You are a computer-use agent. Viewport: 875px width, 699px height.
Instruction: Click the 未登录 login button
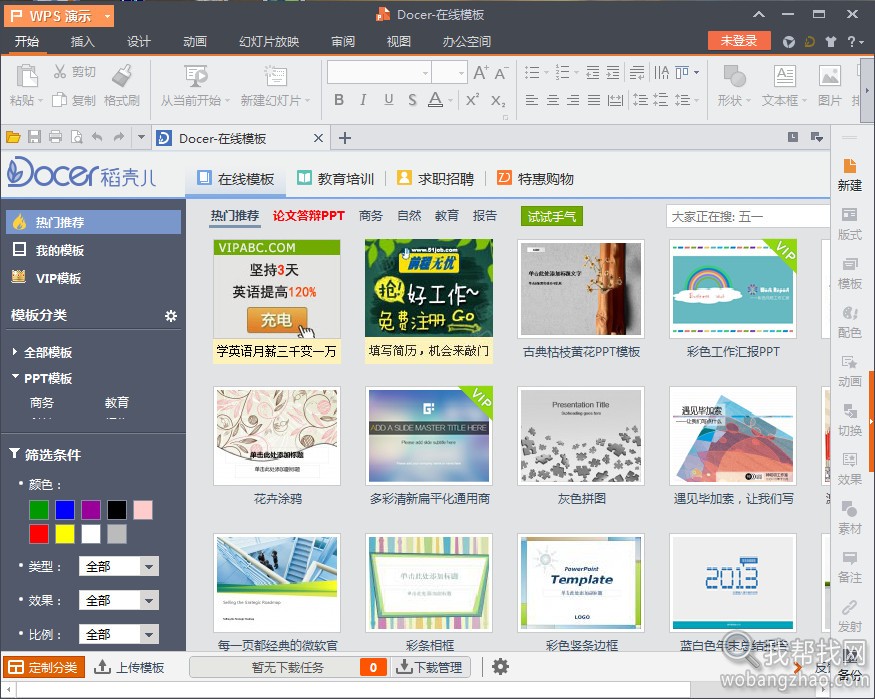coord(738,40)
